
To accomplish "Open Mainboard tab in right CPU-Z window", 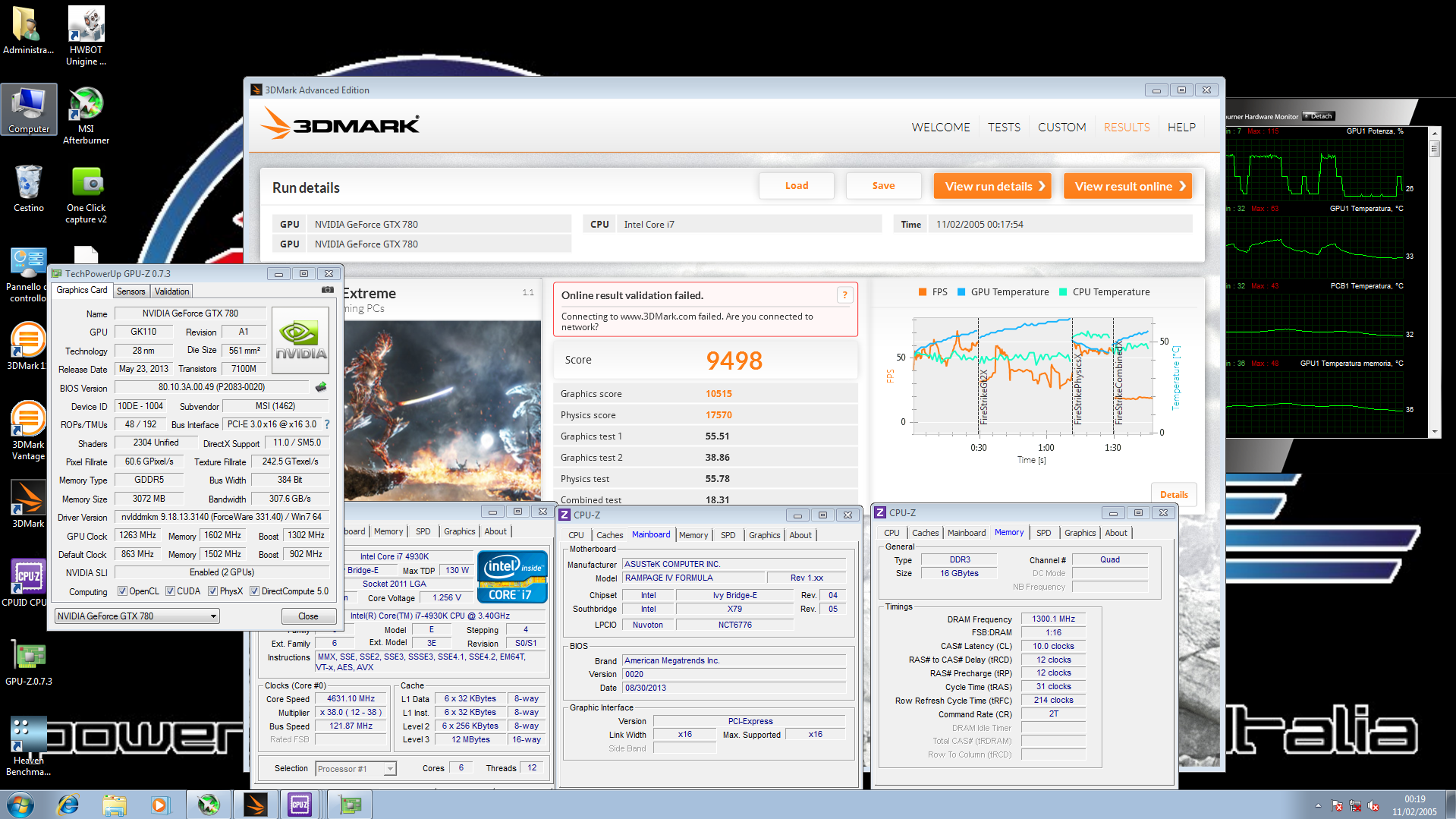I will [967, 533].
